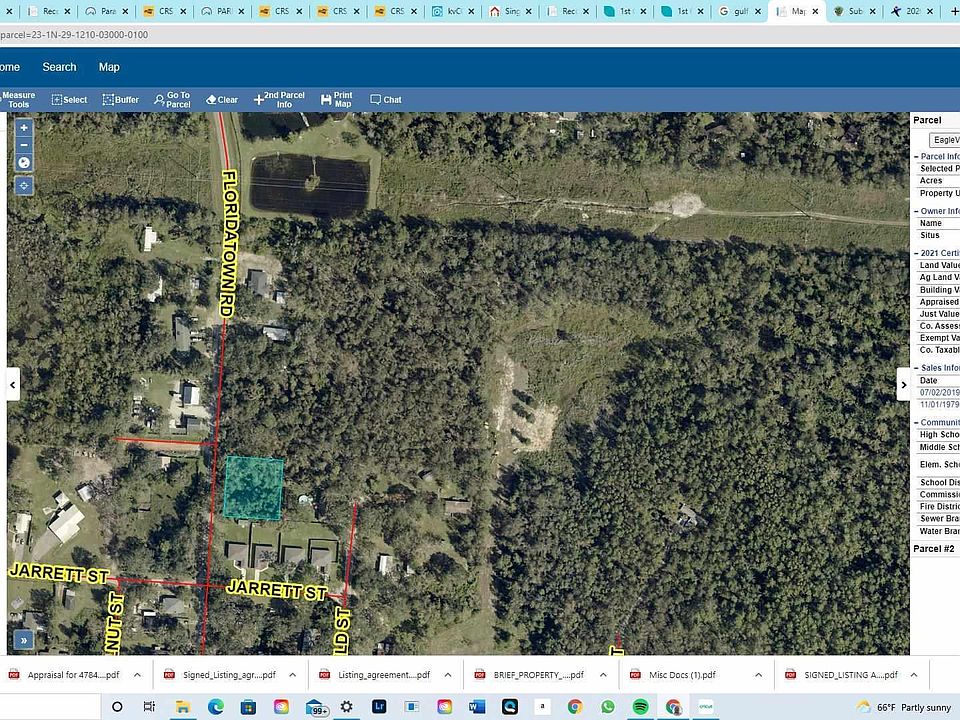Viewport: 960px width, 720px height.
Task: Click the globe full-extent map button
Action: click(x=24, y=163)
